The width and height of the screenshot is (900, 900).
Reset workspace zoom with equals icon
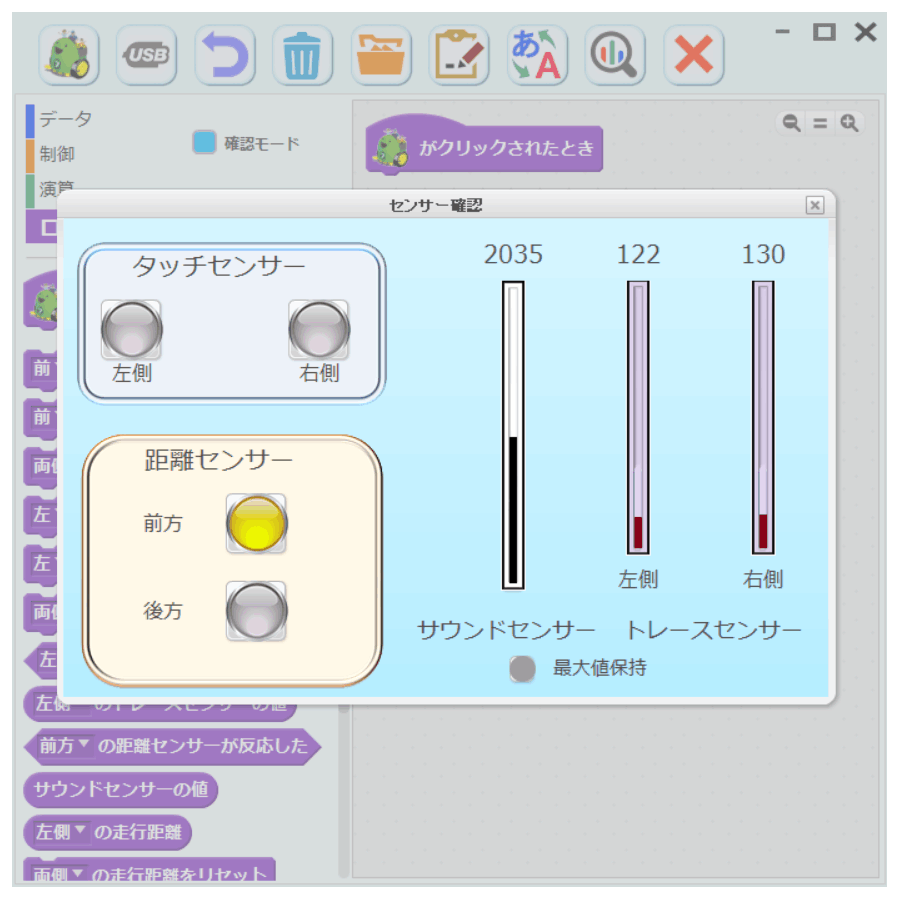pyautogui.click(x=820, y=123)
